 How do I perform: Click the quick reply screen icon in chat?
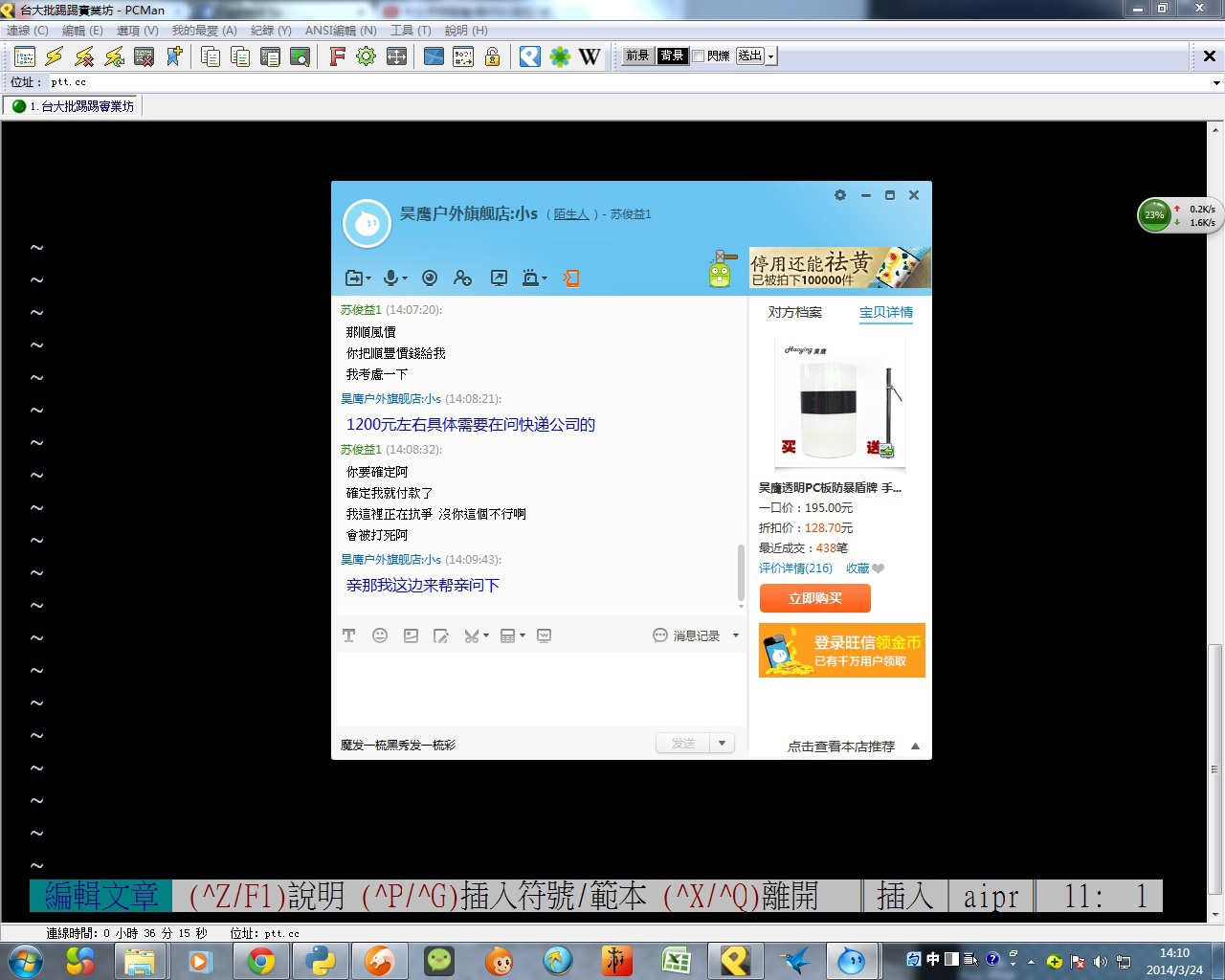coord(545,635)
